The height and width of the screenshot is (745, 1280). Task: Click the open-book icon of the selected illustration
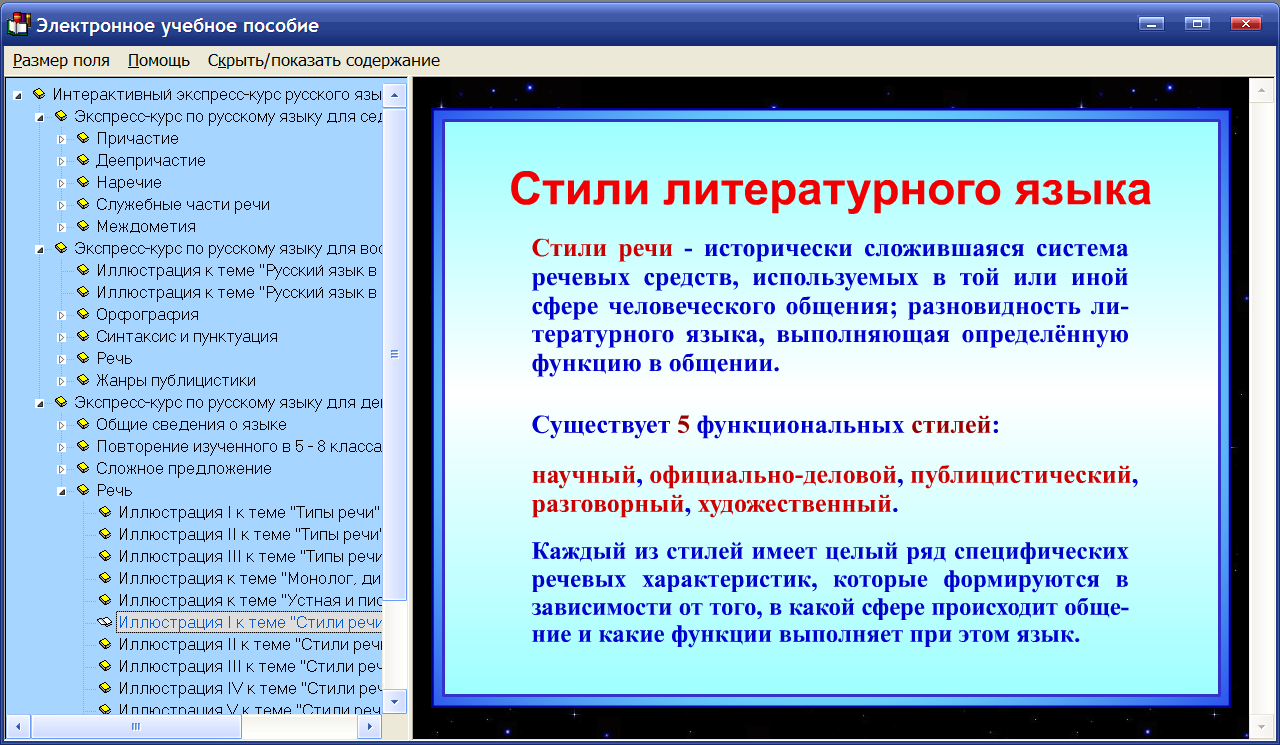coord(104,621)
